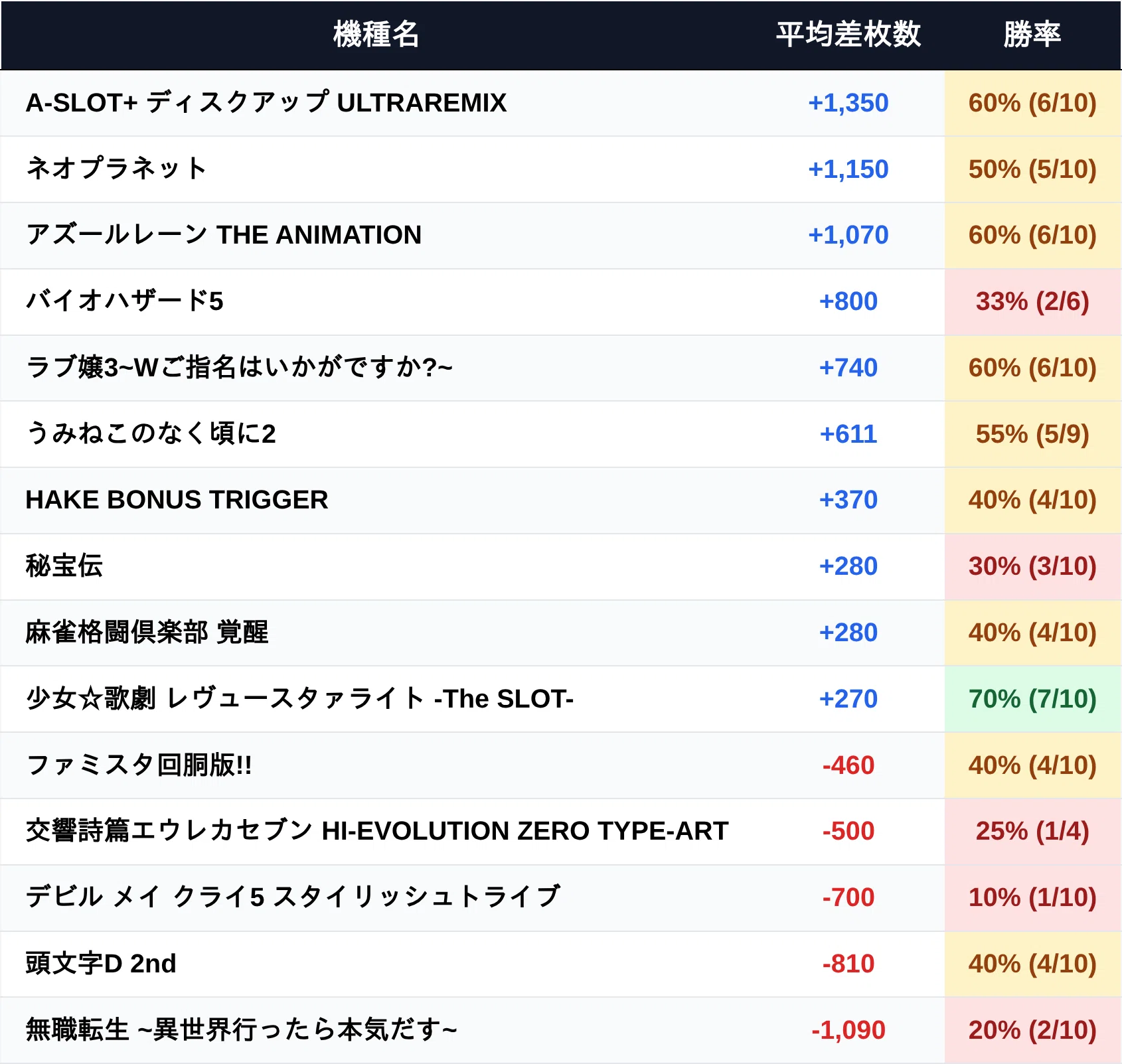Image resolution: width=1122 pixels, height=1064 pixels.
Task: Click the -1,090 value
Action: 848,1030
